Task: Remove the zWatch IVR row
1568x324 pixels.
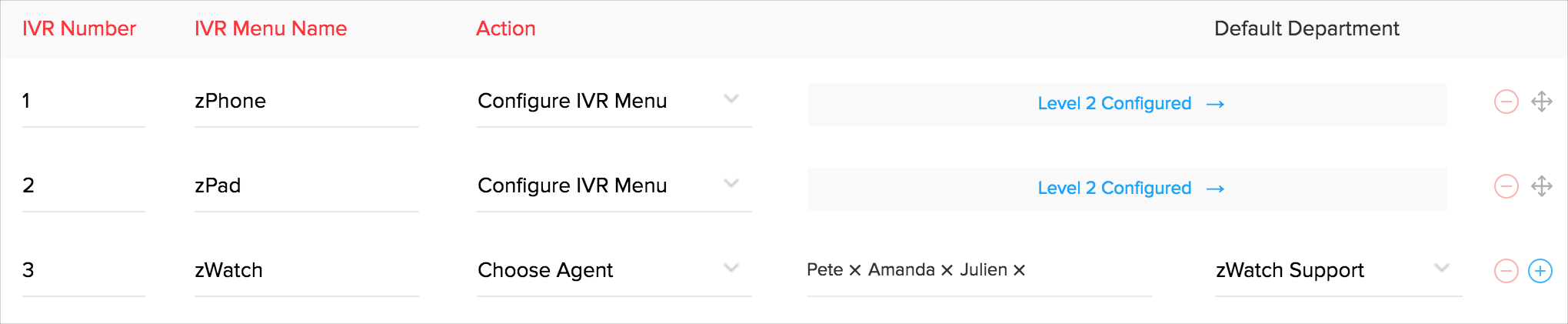Action: tap(1506, 271)
